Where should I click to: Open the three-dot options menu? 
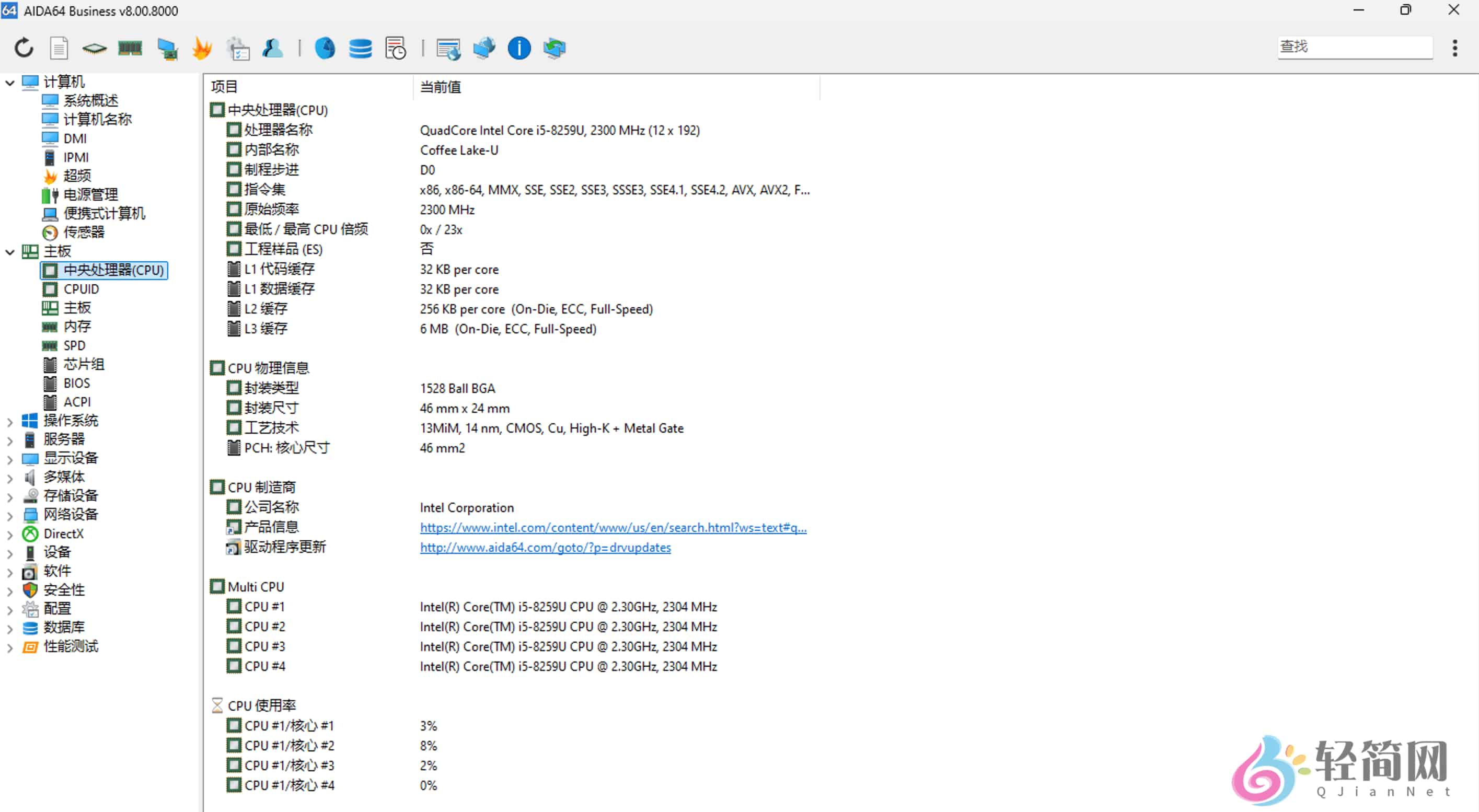(1454, 48)
